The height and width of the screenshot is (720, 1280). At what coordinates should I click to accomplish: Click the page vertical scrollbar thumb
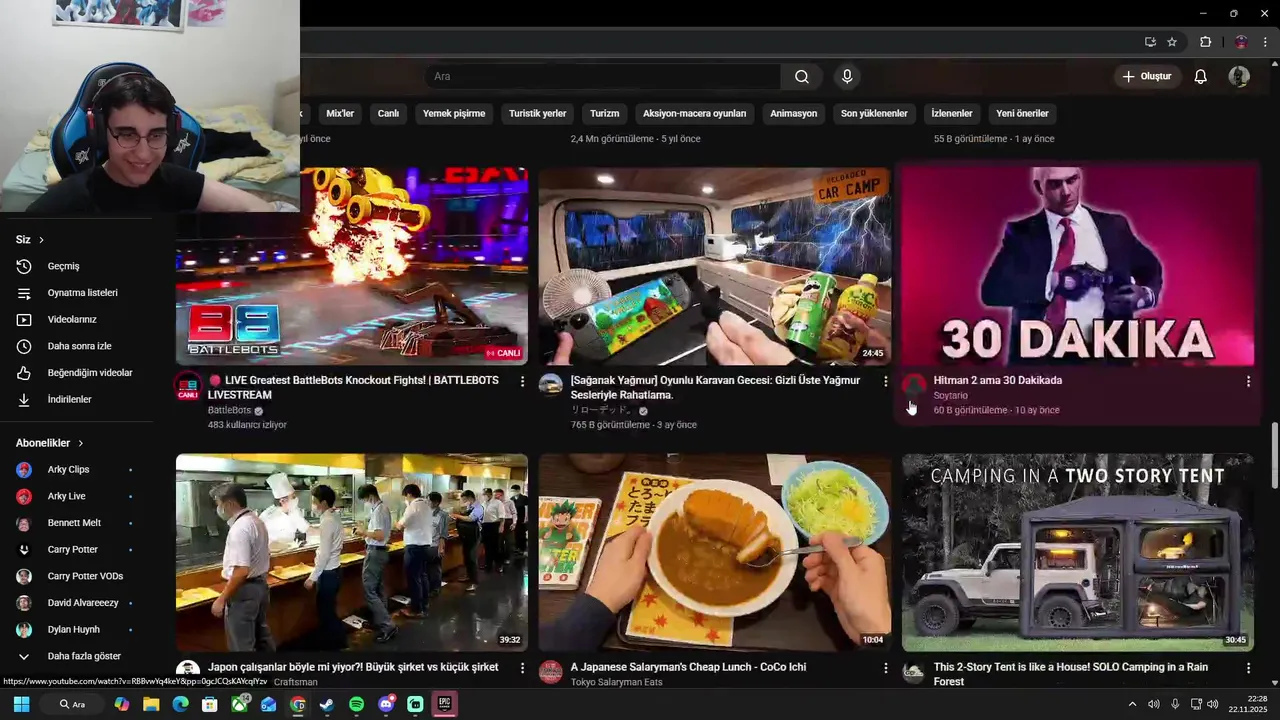(1274, 456)
